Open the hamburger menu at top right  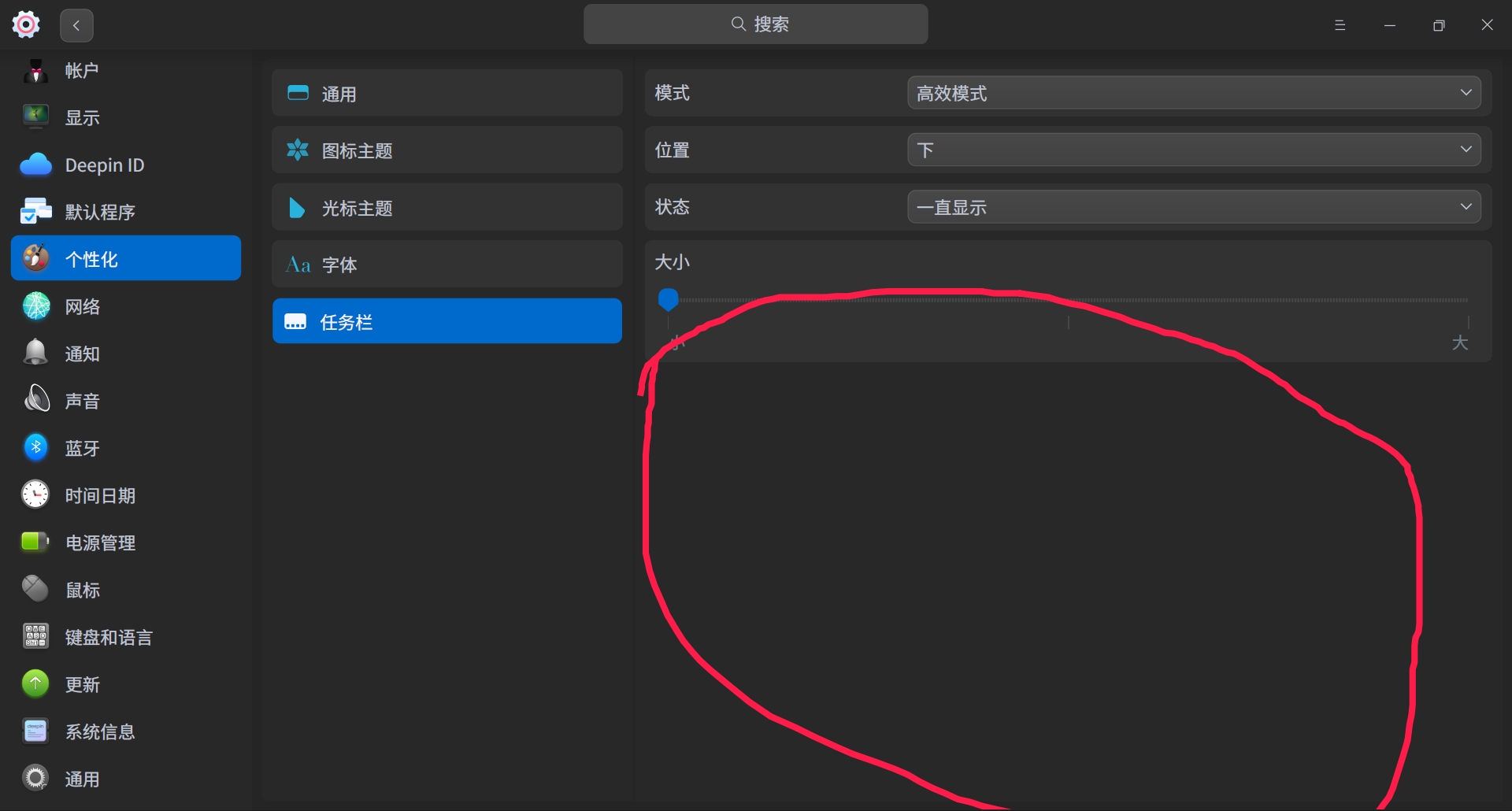[1340, 24]
